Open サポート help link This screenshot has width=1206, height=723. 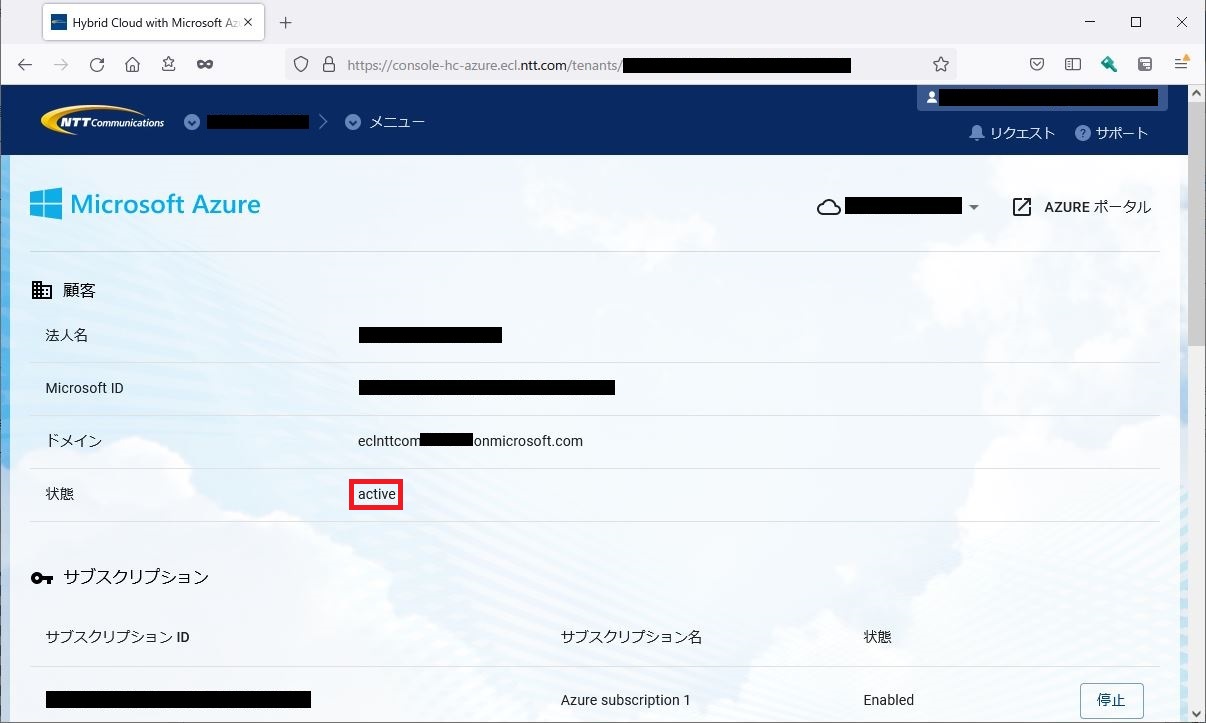pyautogui.click(x=1111, y=133)
